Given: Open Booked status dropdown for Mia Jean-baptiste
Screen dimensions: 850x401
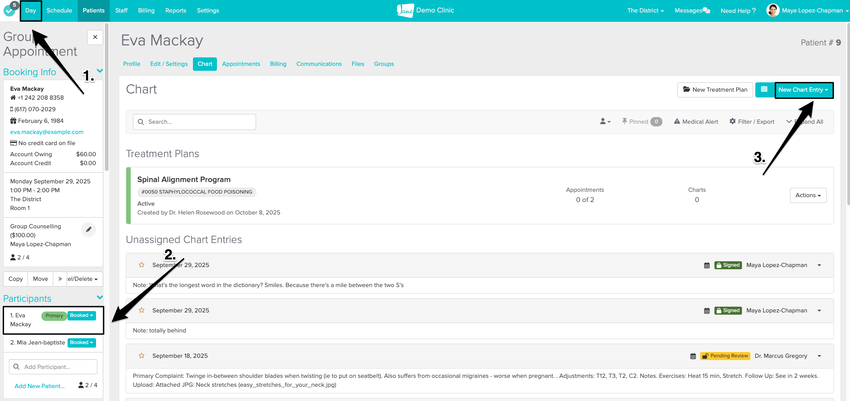Looking at the screenshot, I should [x=82, y=343].
